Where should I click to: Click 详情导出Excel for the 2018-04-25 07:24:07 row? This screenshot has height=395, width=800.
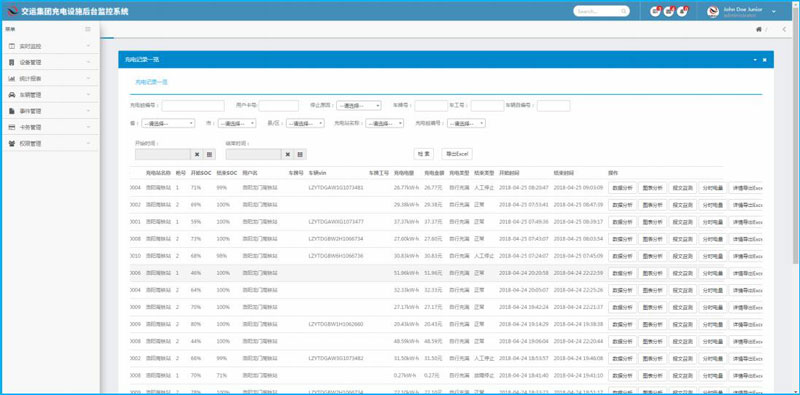point(746,256)
